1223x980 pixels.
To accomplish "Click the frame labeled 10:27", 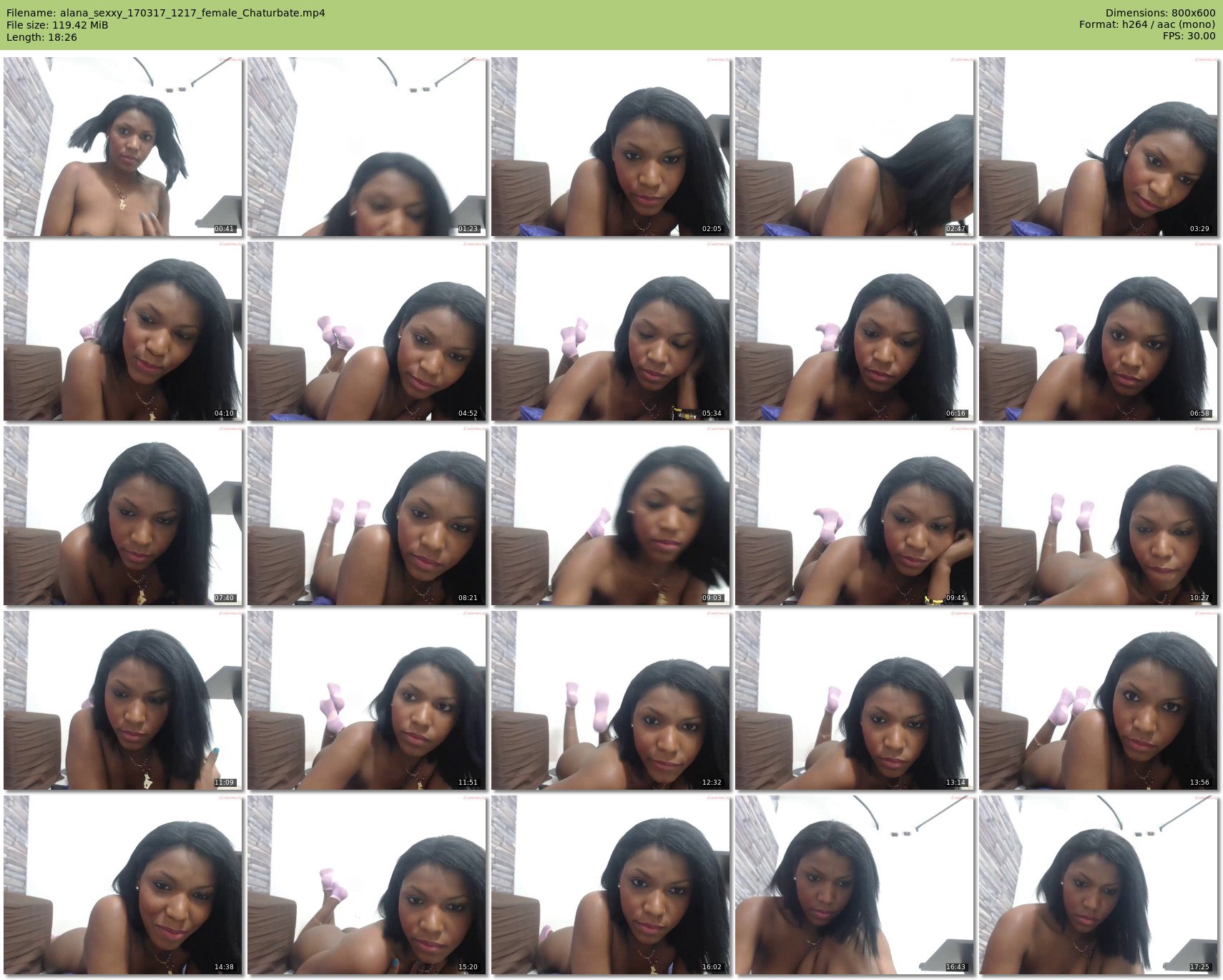I will [x=1098, y=516].
